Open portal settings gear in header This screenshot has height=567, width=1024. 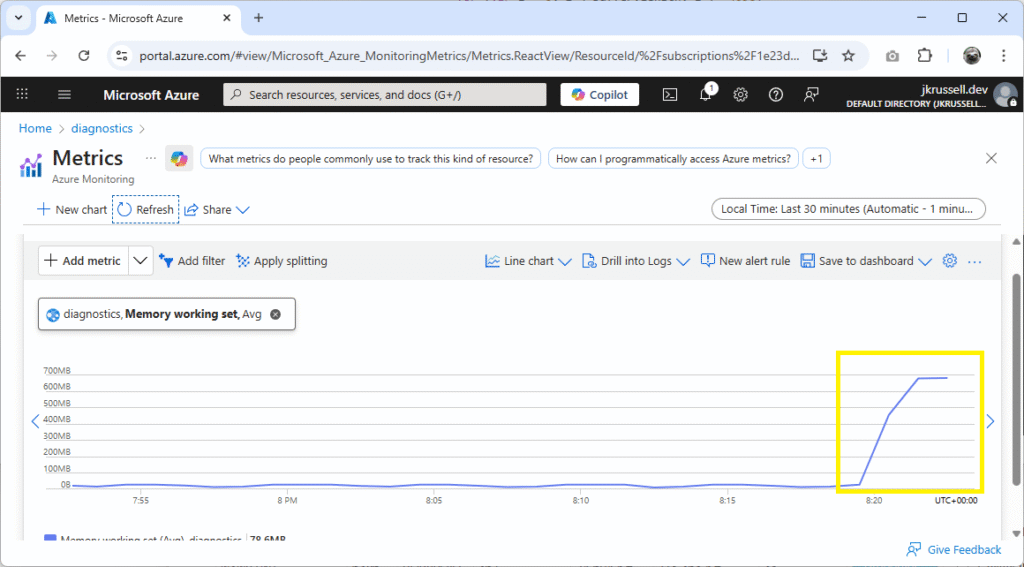coord(740,95)
